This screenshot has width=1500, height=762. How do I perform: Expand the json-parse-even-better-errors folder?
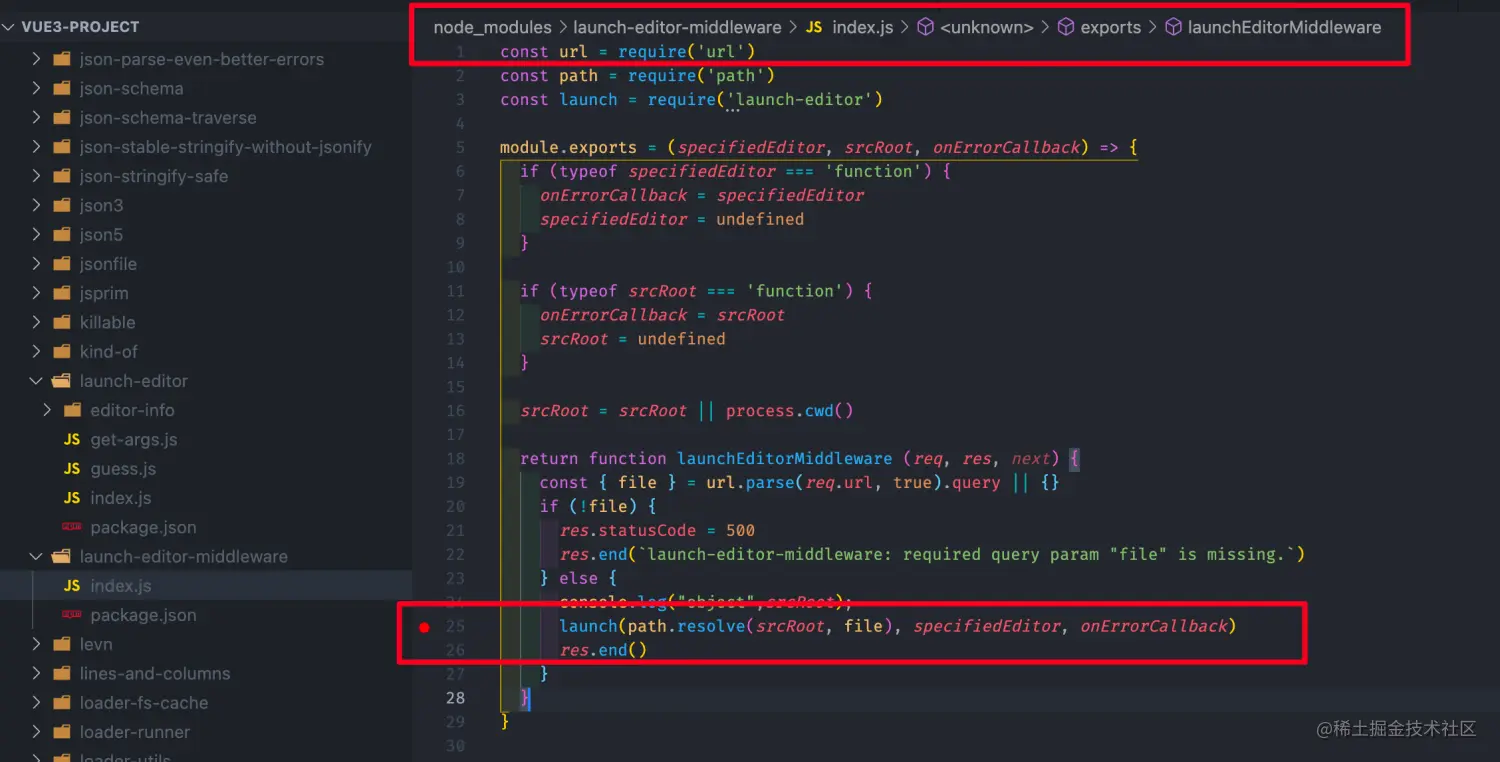click(x=36, y=59)
